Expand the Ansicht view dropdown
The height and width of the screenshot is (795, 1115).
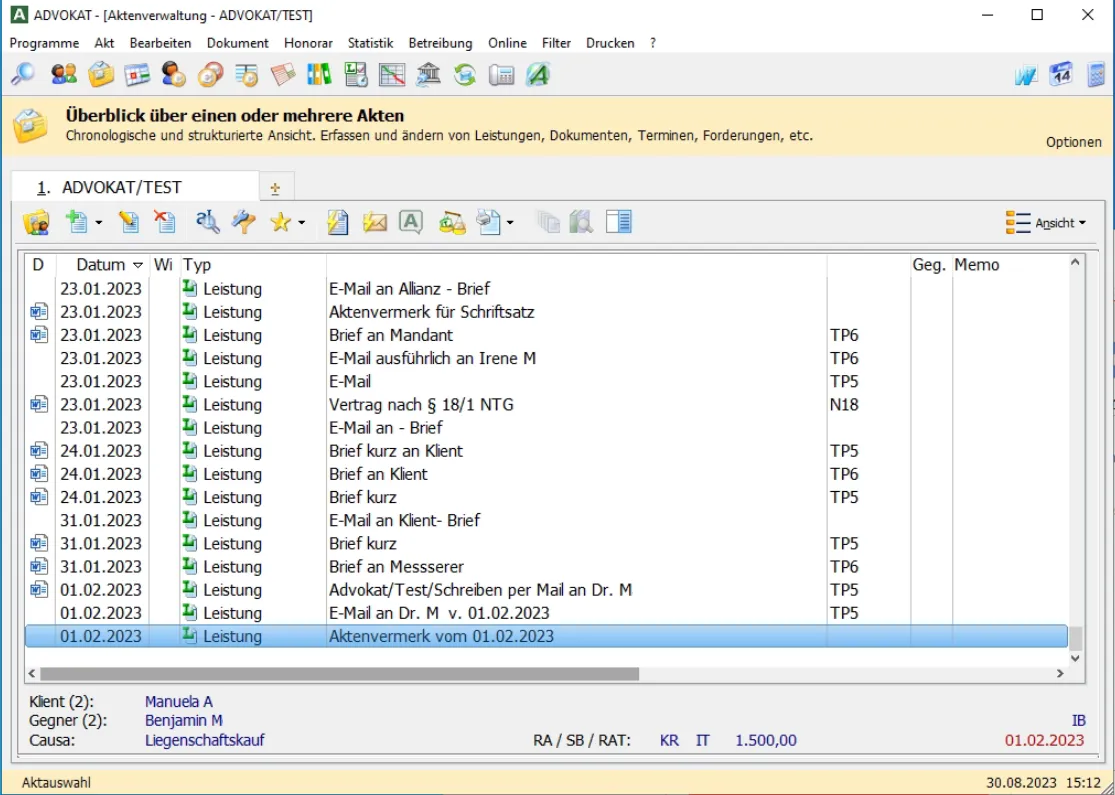[x=1046, y=223]
